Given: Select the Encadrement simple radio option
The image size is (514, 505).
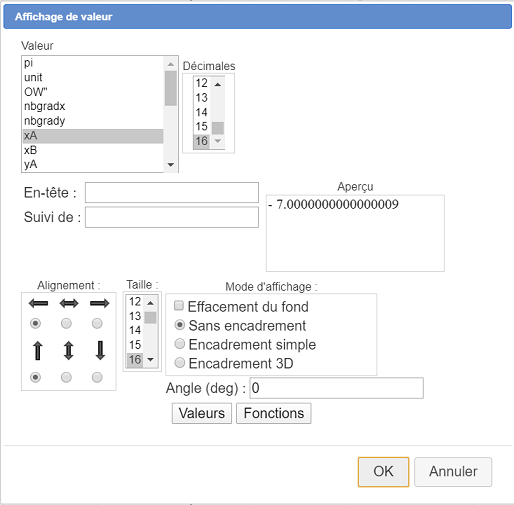Looking at the screenshot, I should pyautogui.click(x=180, y=344).
